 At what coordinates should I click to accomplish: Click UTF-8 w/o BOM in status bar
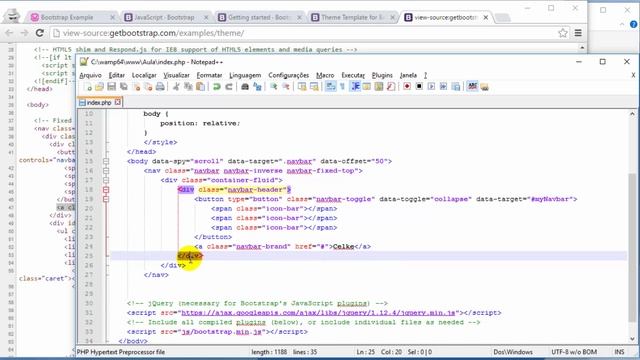[574, 352]
